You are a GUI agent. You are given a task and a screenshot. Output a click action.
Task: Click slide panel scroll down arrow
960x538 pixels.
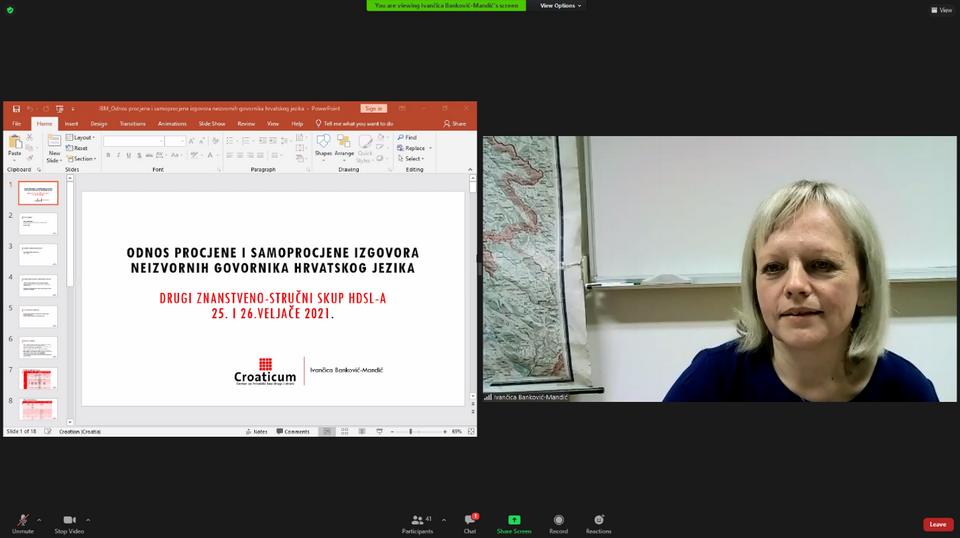click(70, 422)
